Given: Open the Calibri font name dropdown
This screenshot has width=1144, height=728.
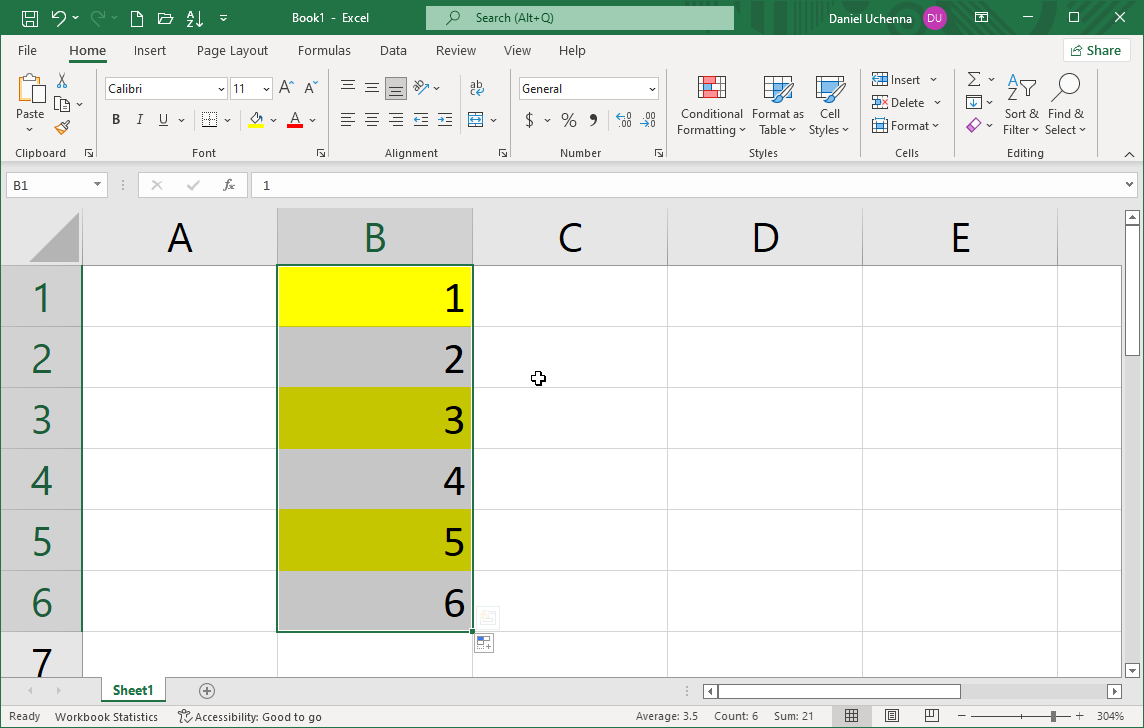Looking at the screenshot, I should [221, 89].
